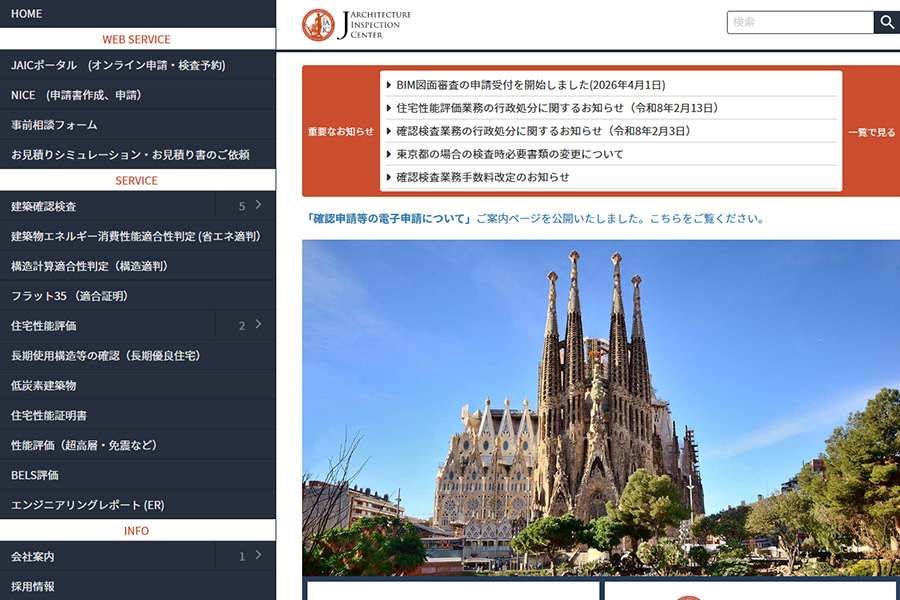Expand the 建築確認検査 submenu chevron

(258, 206)
